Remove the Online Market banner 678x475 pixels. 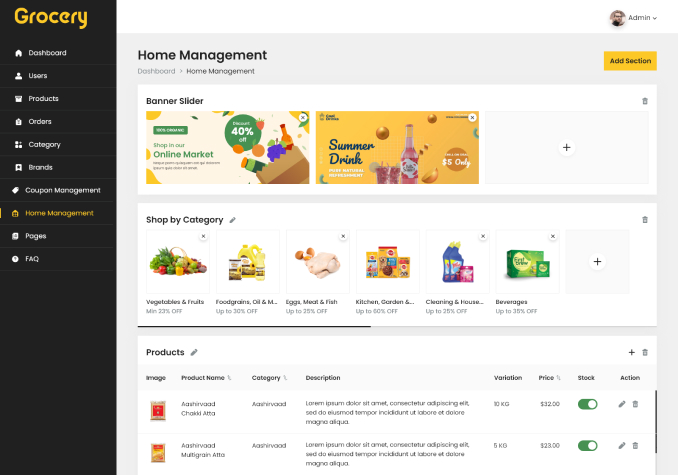click(303, 118)
